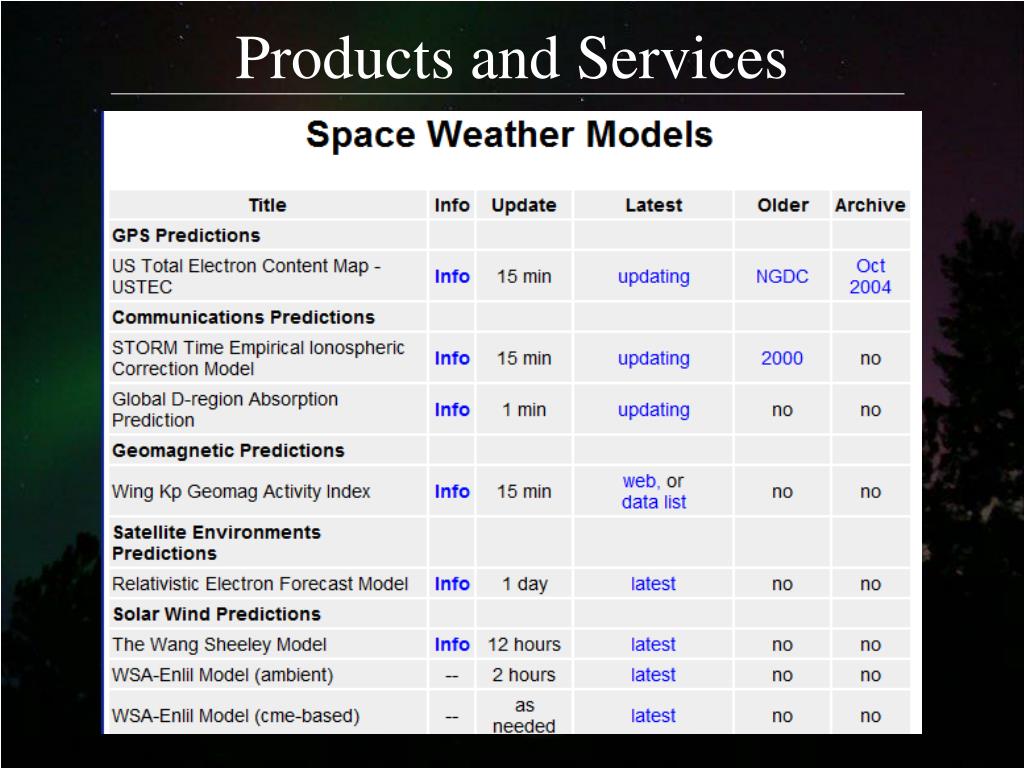Open the Oct 2004 archive link
This screenshot has width=1024, height=768.
click(x=870, y=276)
